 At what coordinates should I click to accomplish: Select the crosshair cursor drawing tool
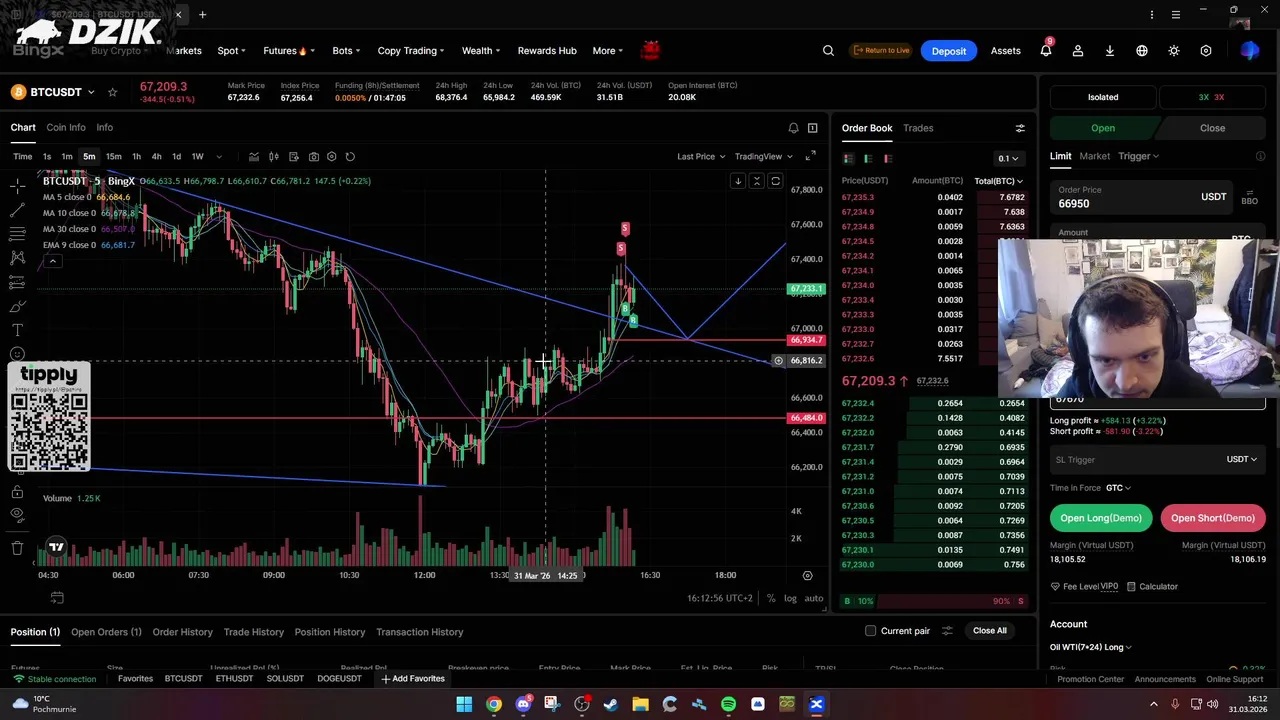(17, 187)
